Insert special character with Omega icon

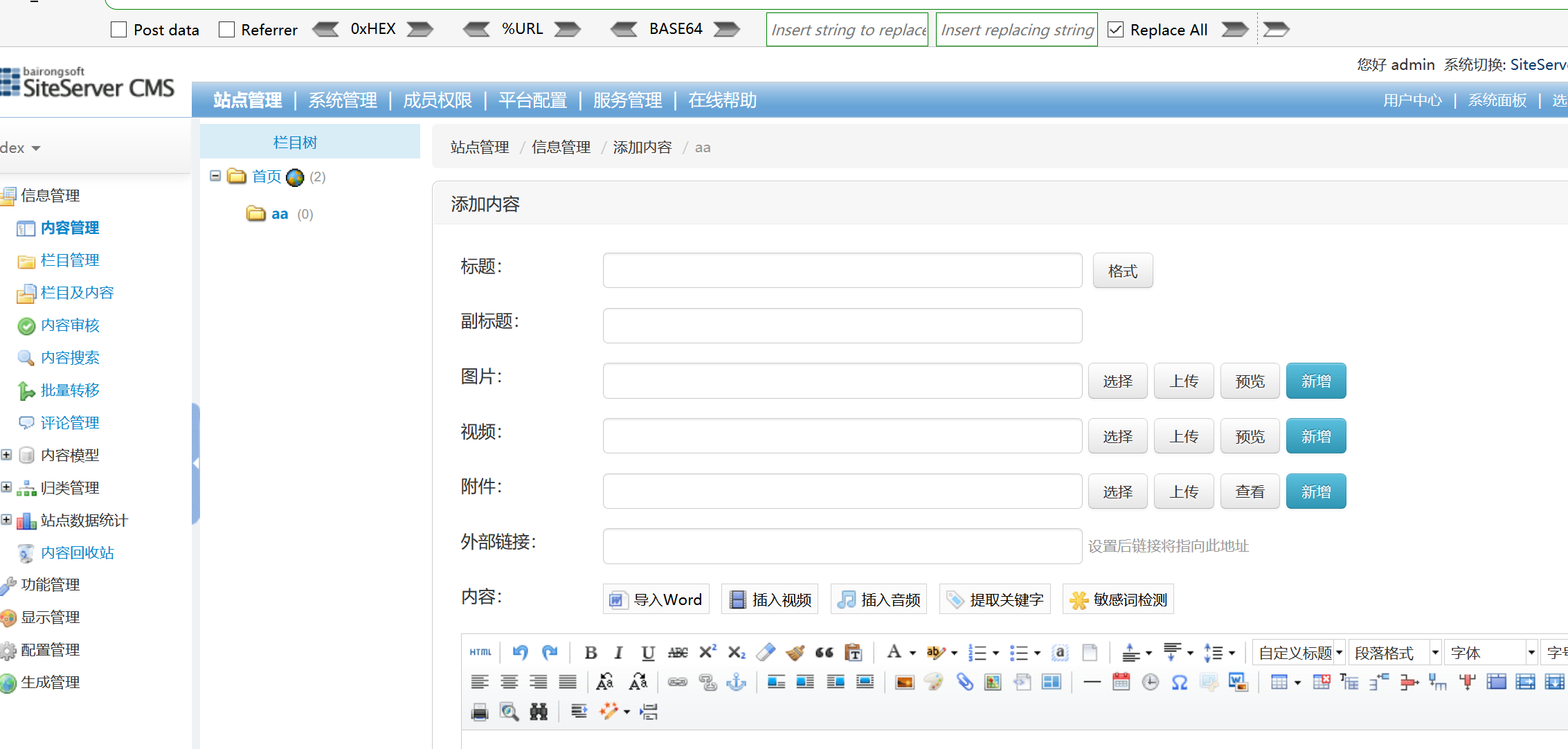tap(1180, 682)
